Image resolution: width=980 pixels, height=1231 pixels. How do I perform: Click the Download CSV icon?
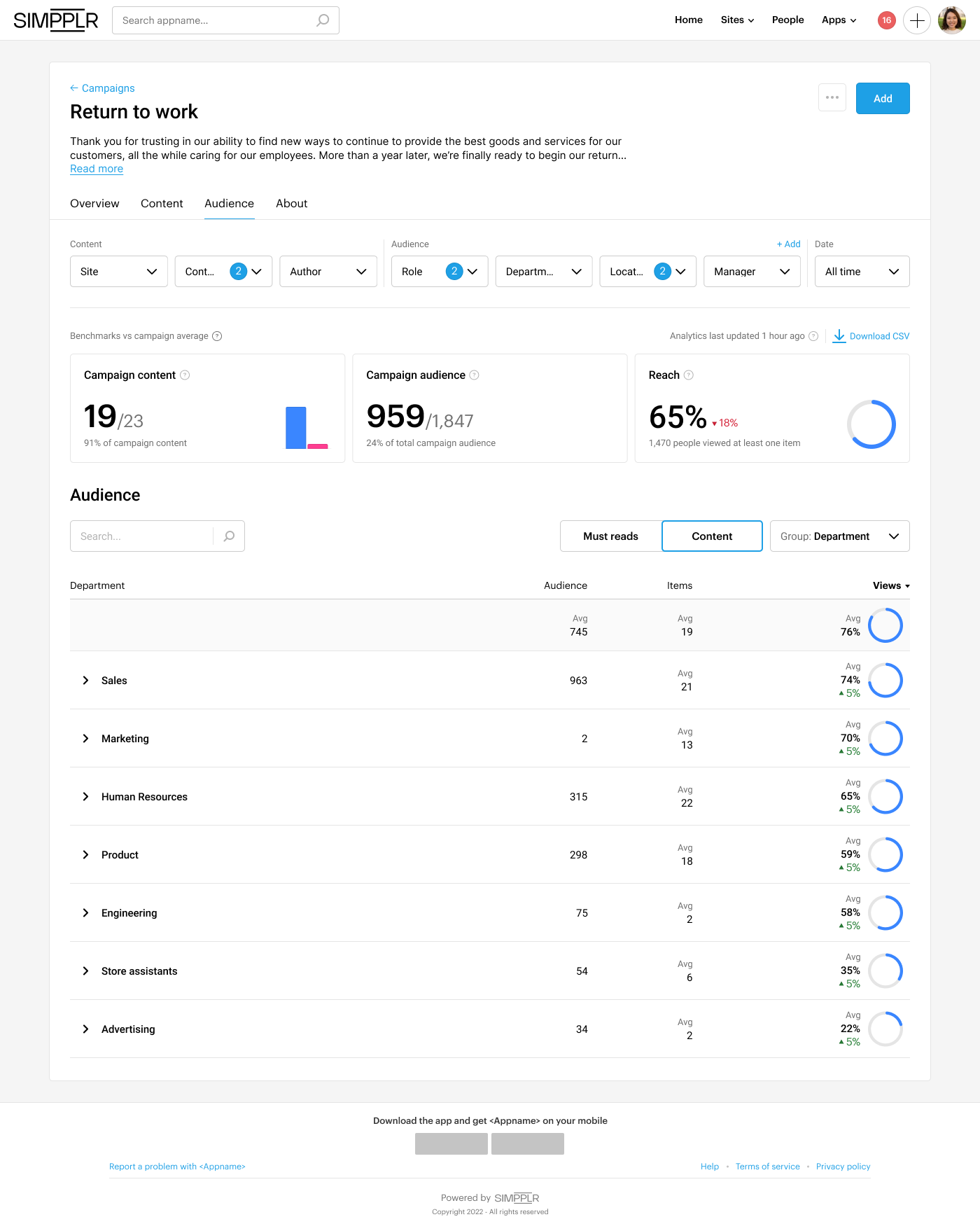click(839, 336)
